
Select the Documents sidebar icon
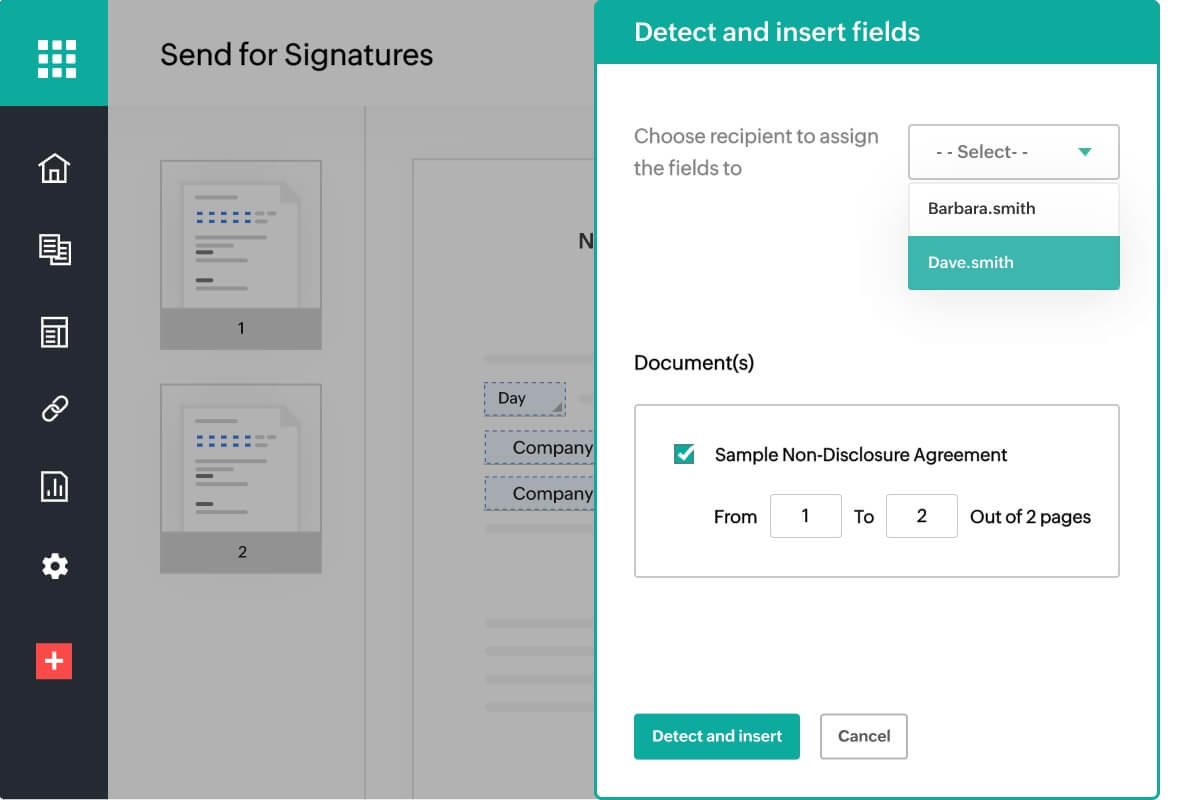(54, 248)
